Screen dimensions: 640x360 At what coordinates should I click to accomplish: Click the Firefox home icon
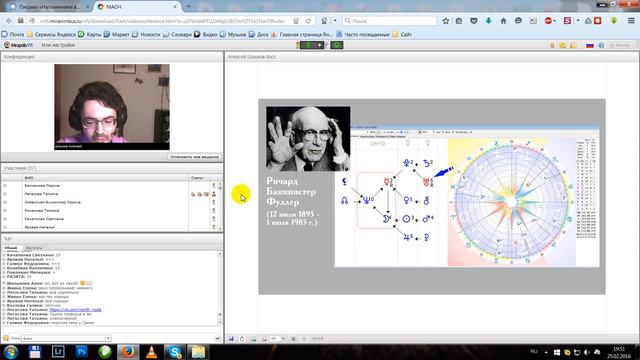pyautogui.click(x=503, y=20)
